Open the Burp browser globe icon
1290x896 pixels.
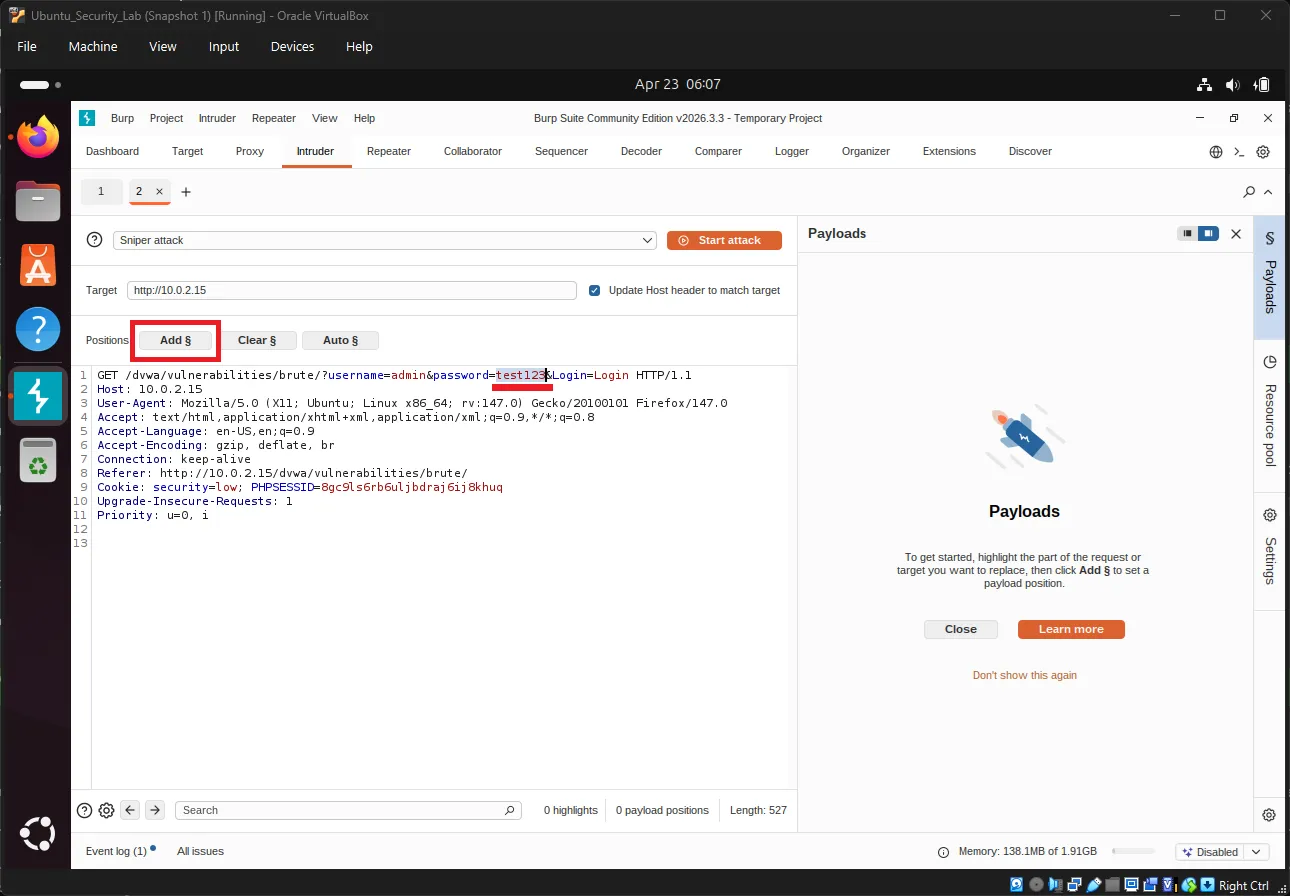[1216, 151]
